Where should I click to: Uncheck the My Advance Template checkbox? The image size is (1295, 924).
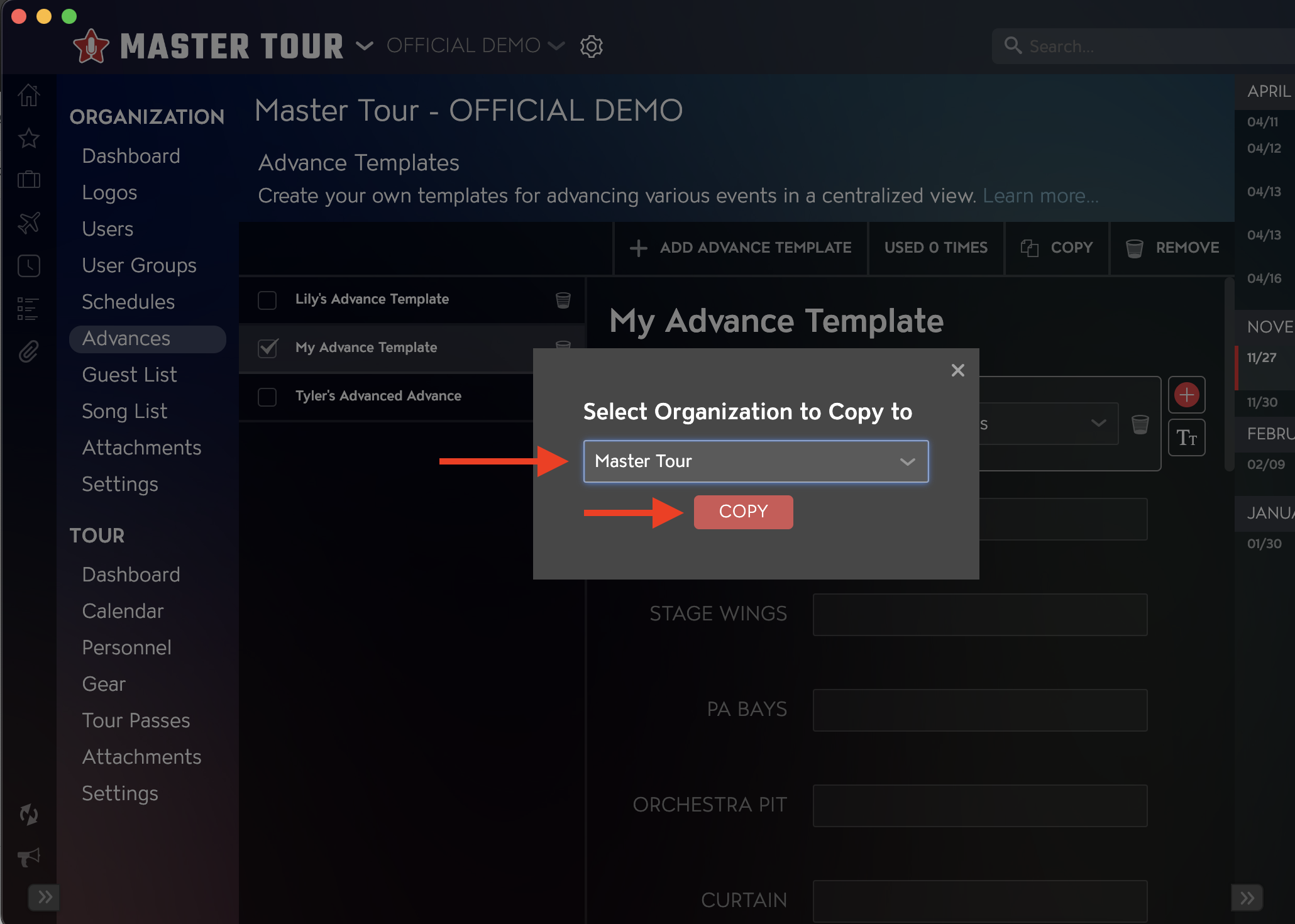(x=267, y=348)
